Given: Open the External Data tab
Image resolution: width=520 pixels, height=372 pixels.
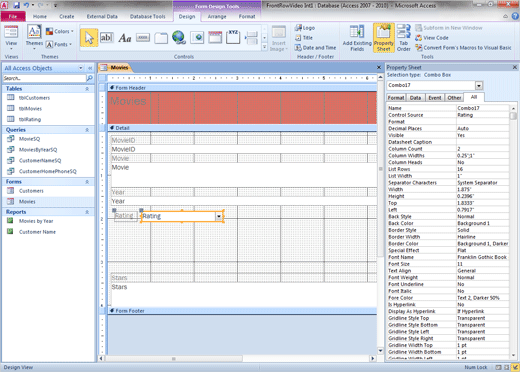Looking at the screenshot, I should point(102,16).
